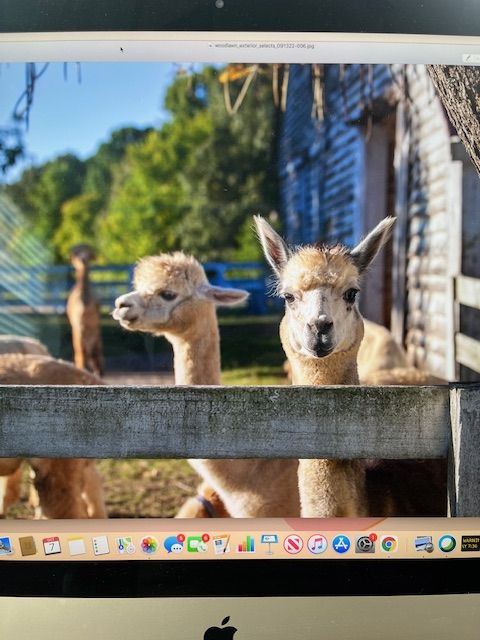Open Preview from the Dock's left end
This screenshot has width=480, height=640.
tap(5, 546)
